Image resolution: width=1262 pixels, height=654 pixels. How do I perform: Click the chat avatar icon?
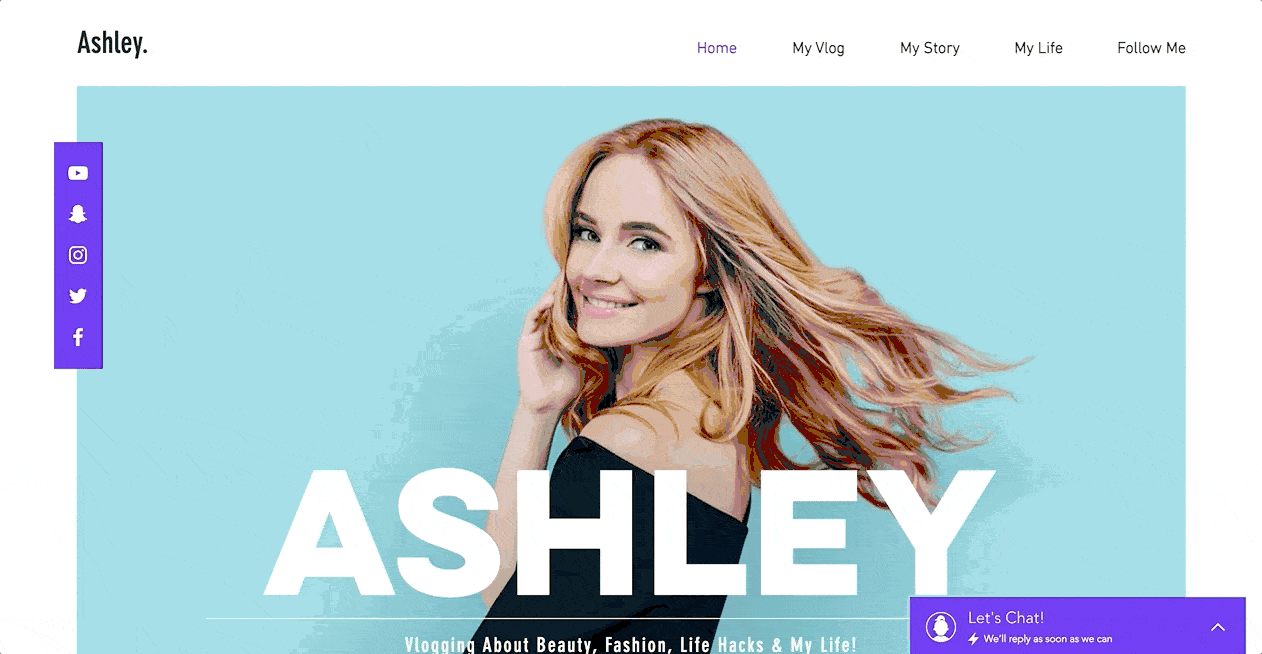point(941,627)
